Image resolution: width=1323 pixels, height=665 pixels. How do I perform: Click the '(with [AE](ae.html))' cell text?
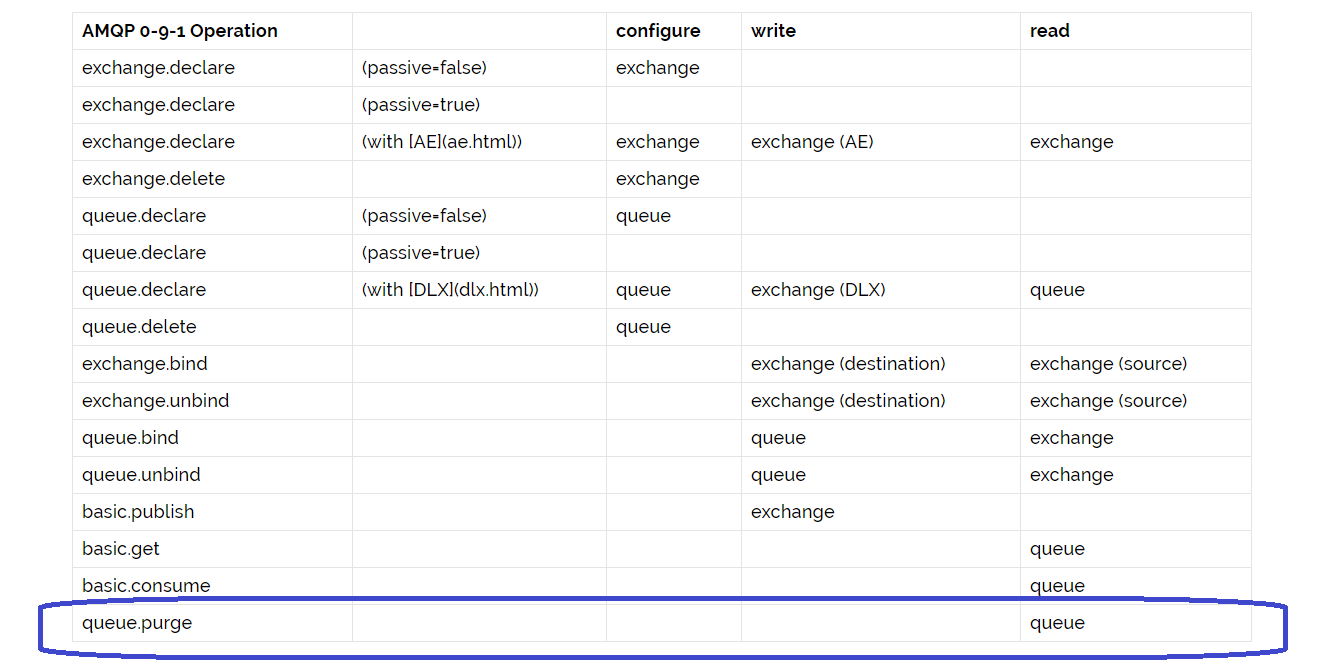(x=442, y=142)
